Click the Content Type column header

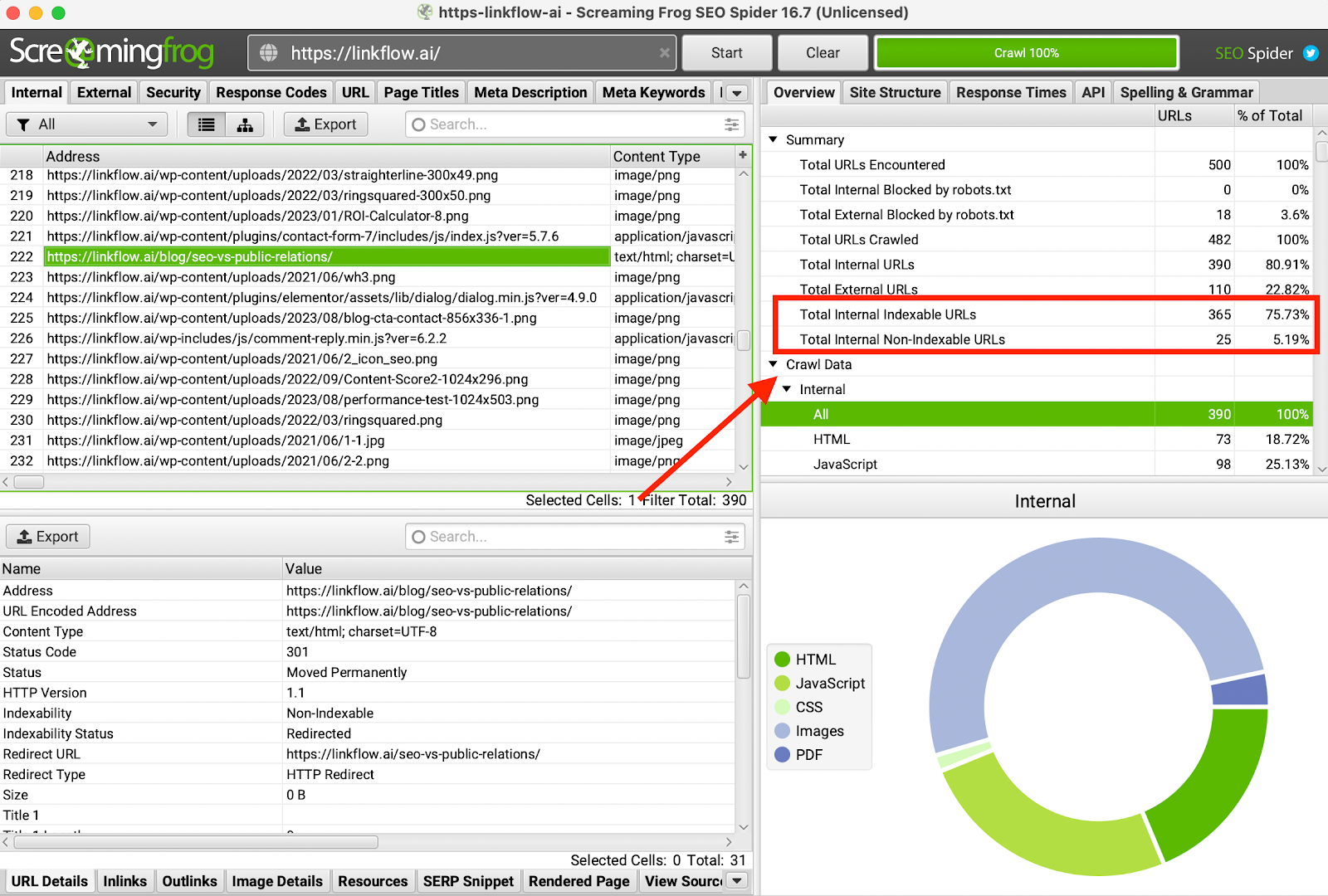coord(672,156)
